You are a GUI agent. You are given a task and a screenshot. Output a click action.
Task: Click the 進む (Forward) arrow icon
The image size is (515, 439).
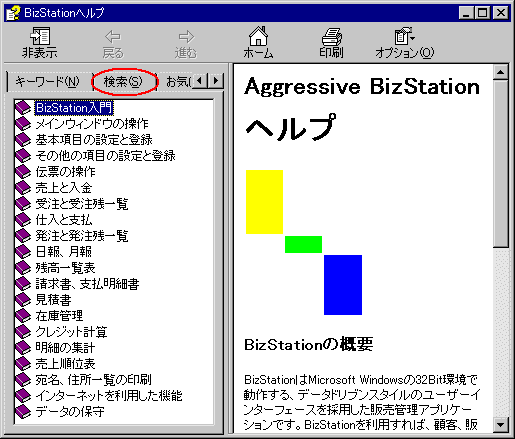(186, 37)
